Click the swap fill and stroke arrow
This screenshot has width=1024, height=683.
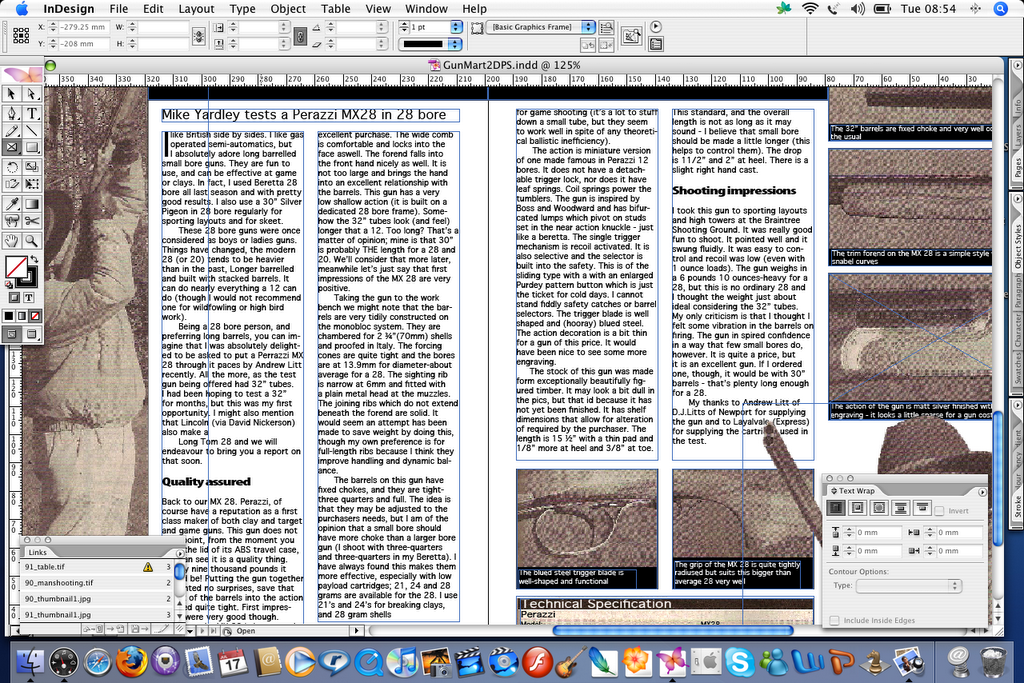(34, 259)
